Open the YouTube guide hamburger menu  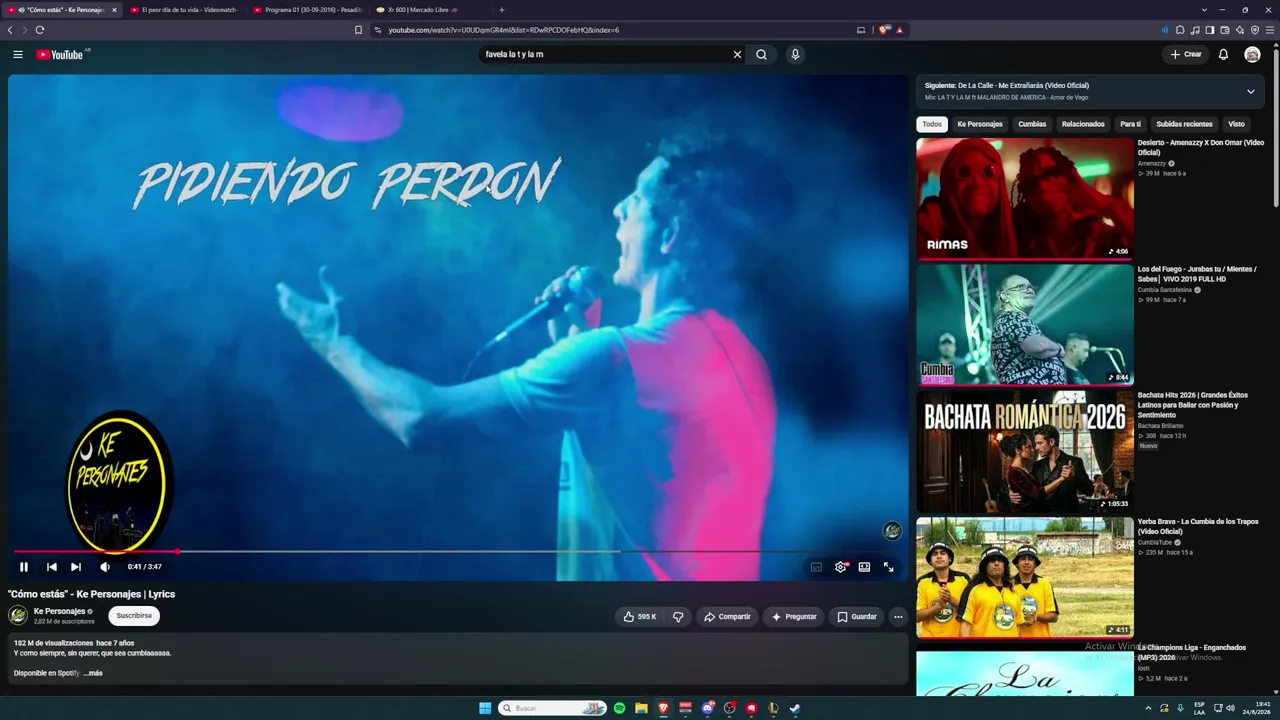pyautogui.click(x=18, y=54)
